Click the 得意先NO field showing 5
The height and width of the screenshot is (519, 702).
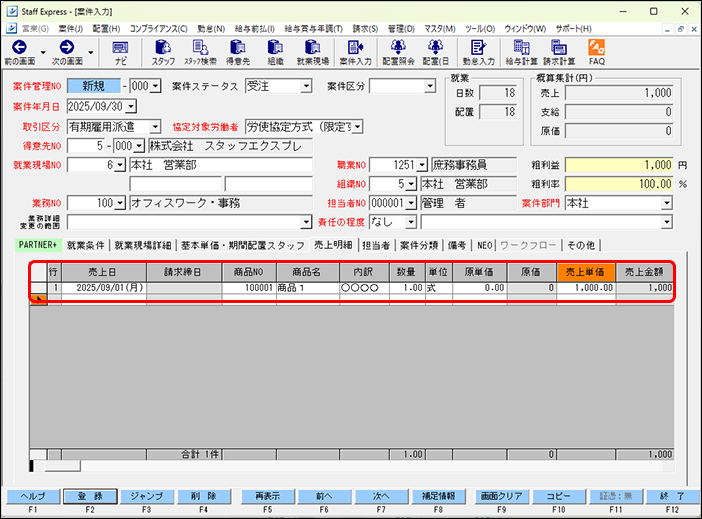pos(87,146)
